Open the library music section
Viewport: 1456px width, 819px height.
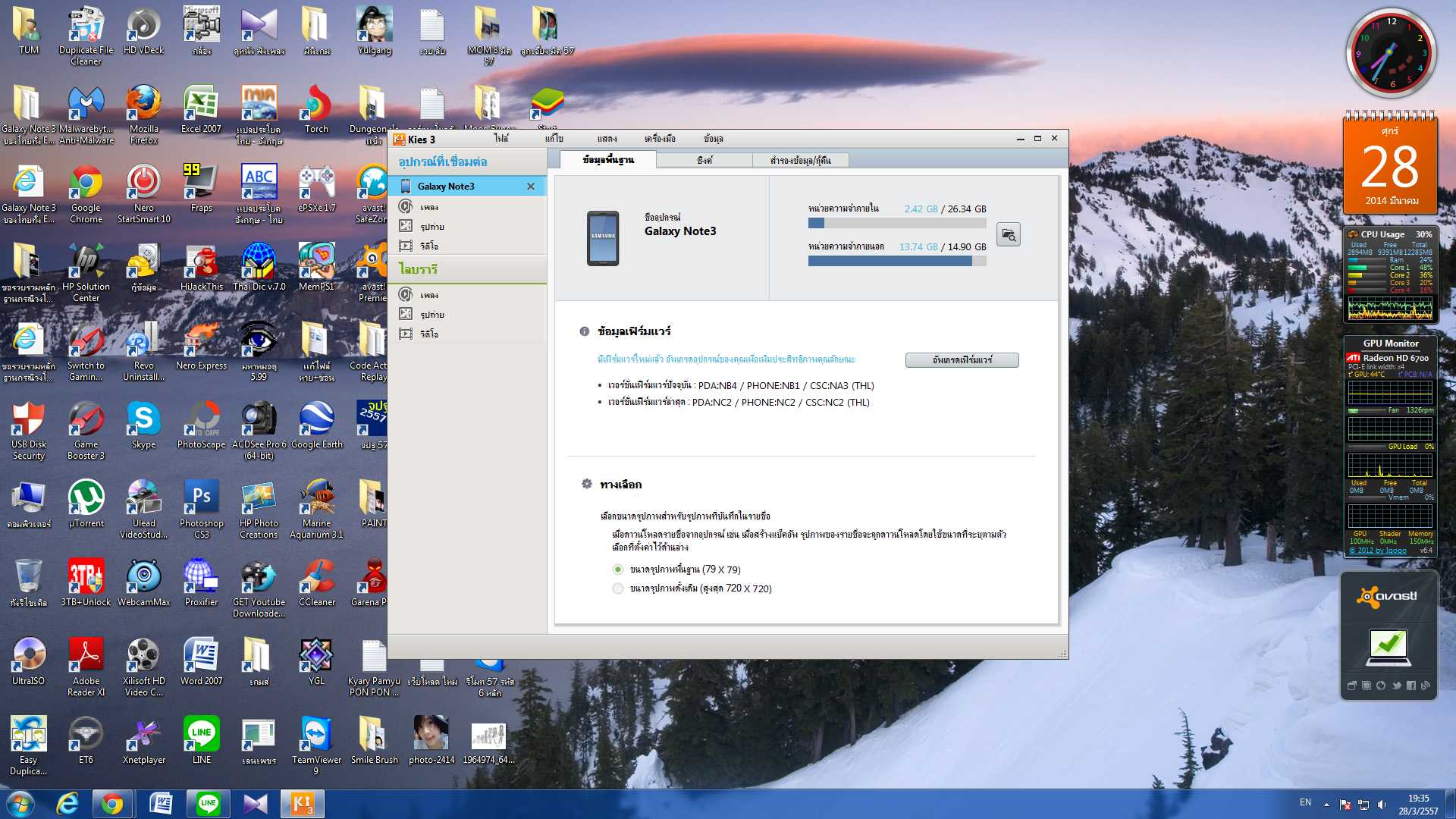428,295
